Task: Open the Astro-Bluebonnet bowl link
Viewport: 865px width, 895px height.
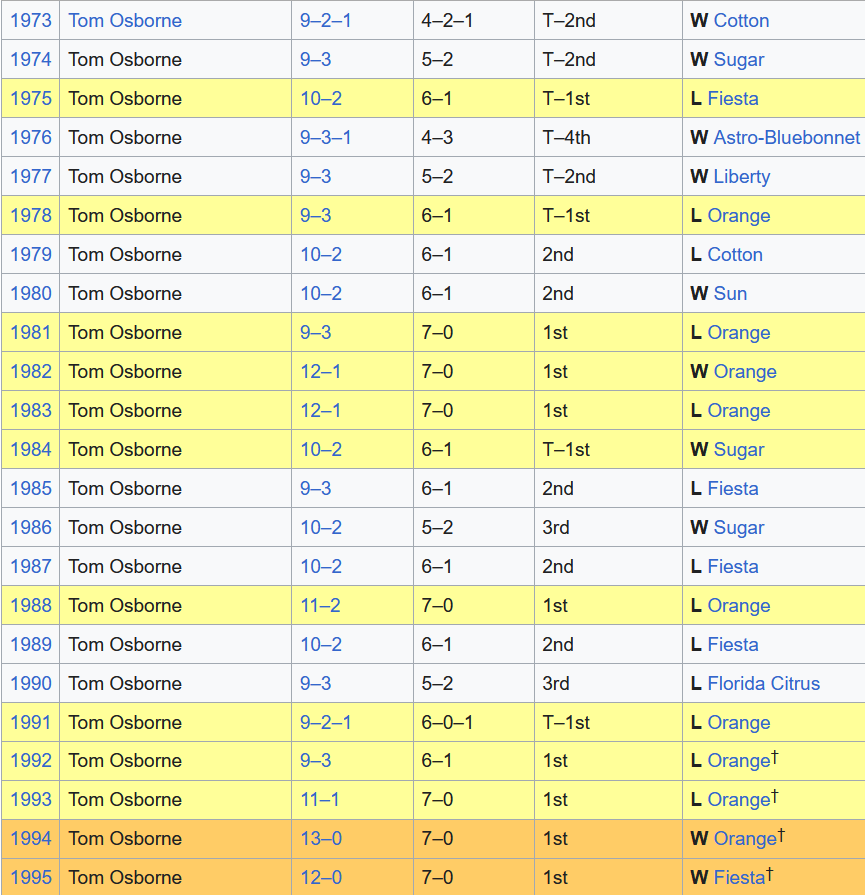Action: point(786,137)
